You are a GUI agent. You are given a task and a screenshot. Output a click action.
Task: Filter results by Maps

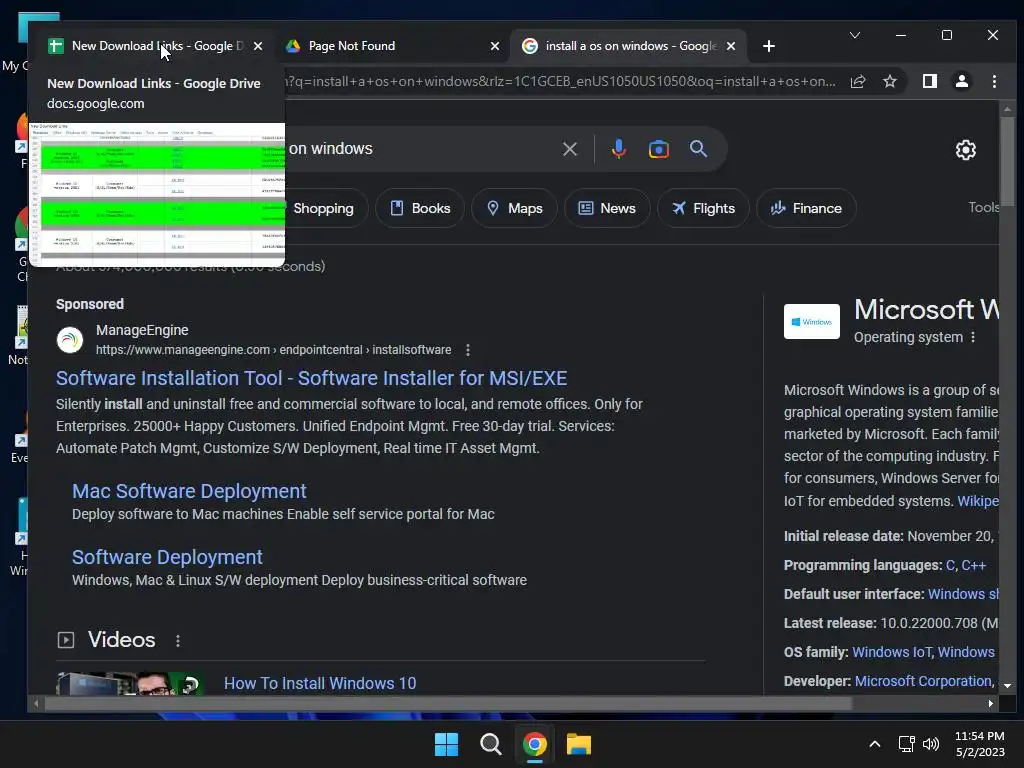point(515,208)
